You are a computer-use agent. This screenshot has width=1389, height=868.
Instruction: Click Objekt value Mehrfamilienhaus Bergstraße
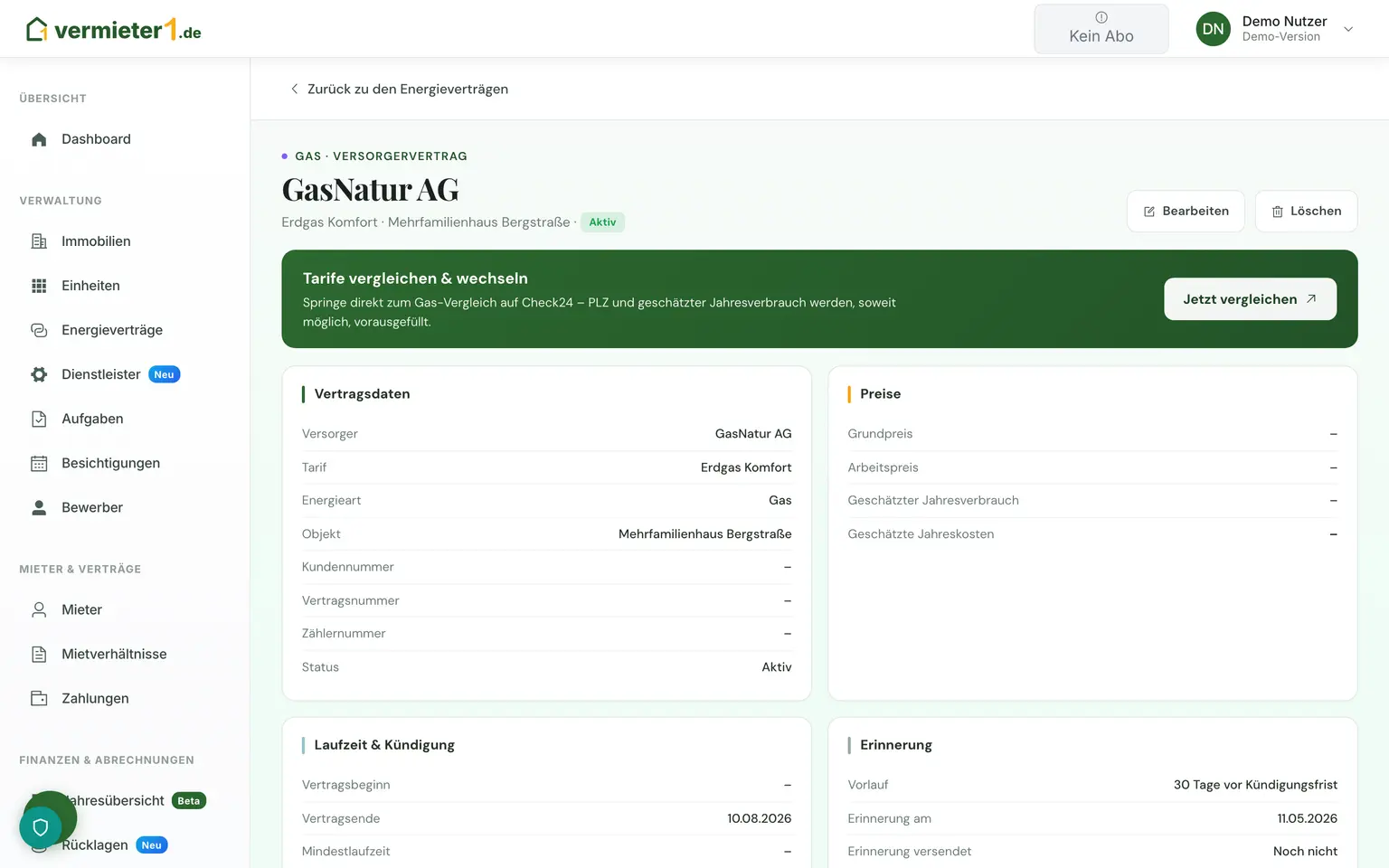tap(705, 534)
